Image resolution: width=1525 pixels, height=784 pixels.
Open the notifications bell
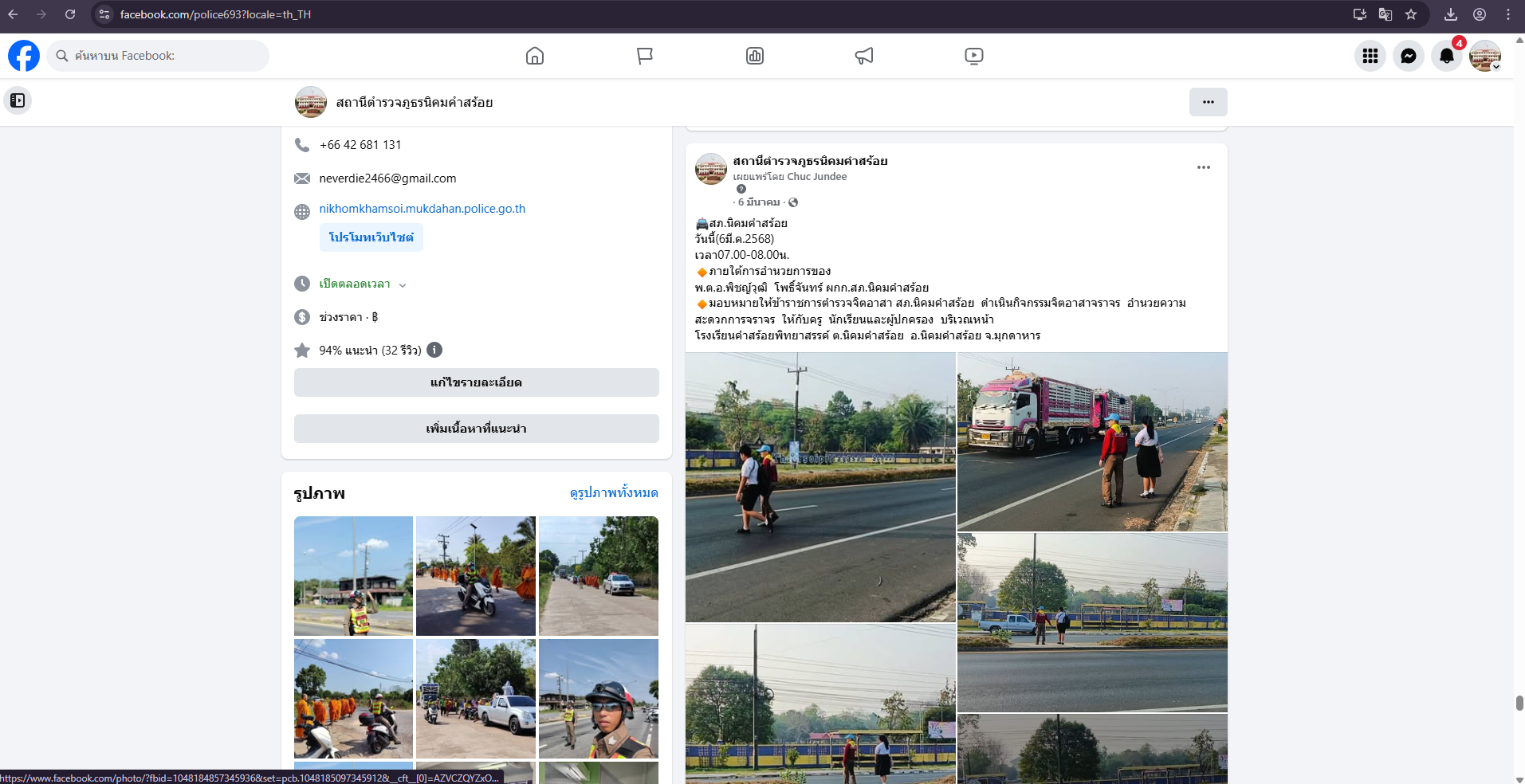click(1446, 56)
